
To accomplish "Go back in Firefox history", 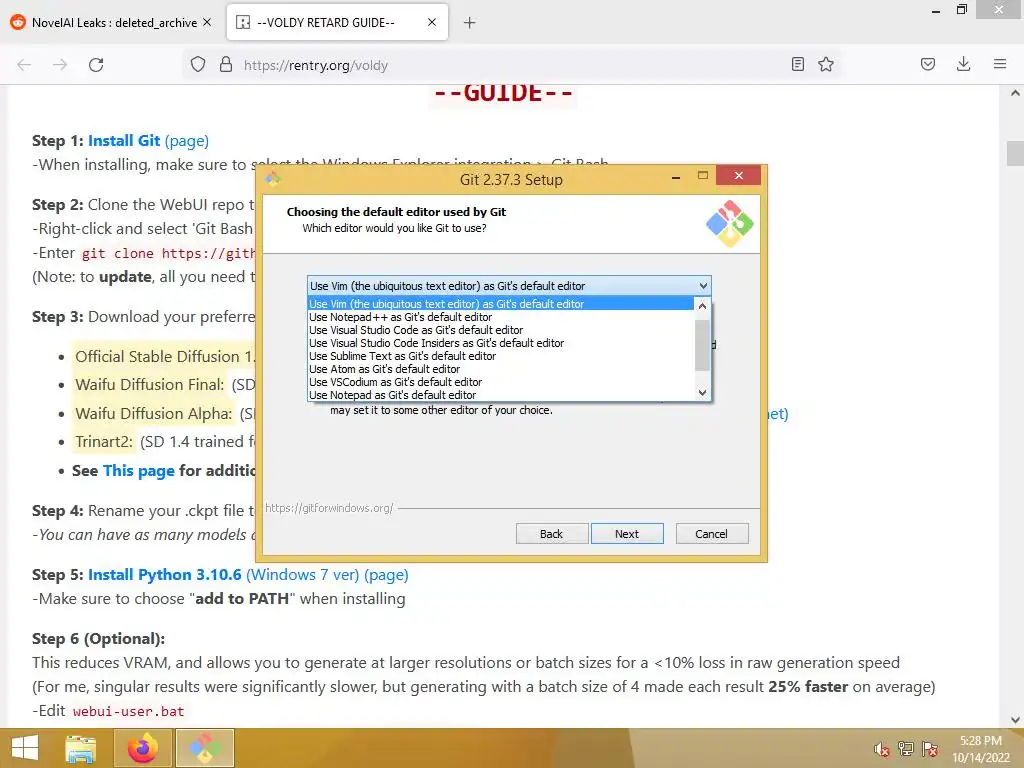I will point(24,65).
